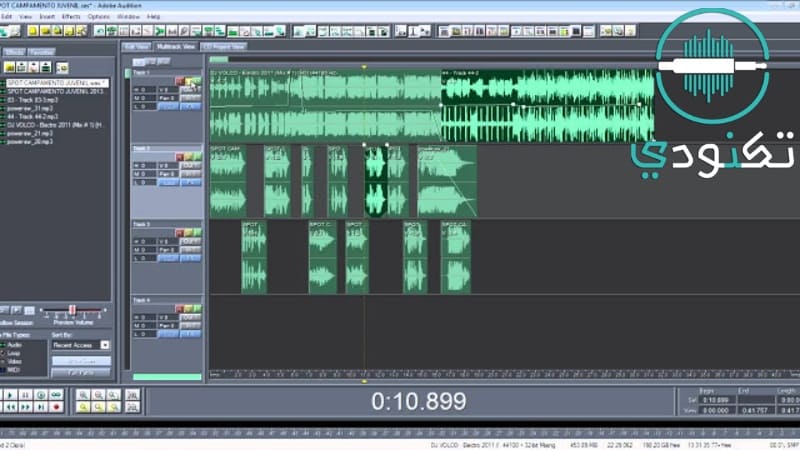Switch to the Edit View tab

136,46
